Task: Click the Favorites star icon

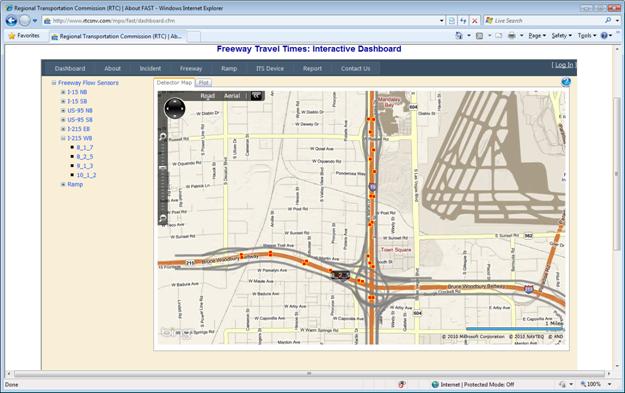Action: point(12,36)
